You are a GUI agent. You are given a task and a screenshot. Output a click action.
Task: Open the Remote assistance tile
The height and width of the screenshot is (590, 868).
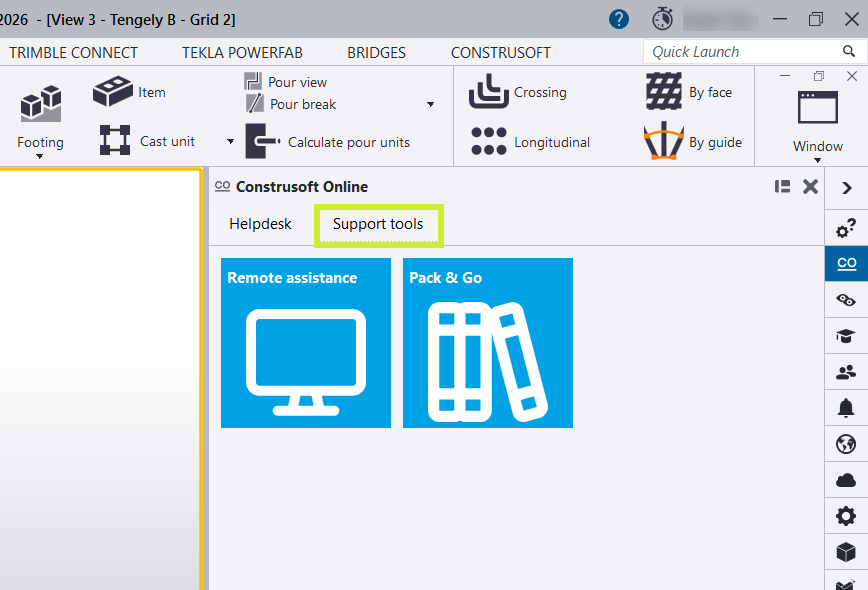(x=306, y=343)
